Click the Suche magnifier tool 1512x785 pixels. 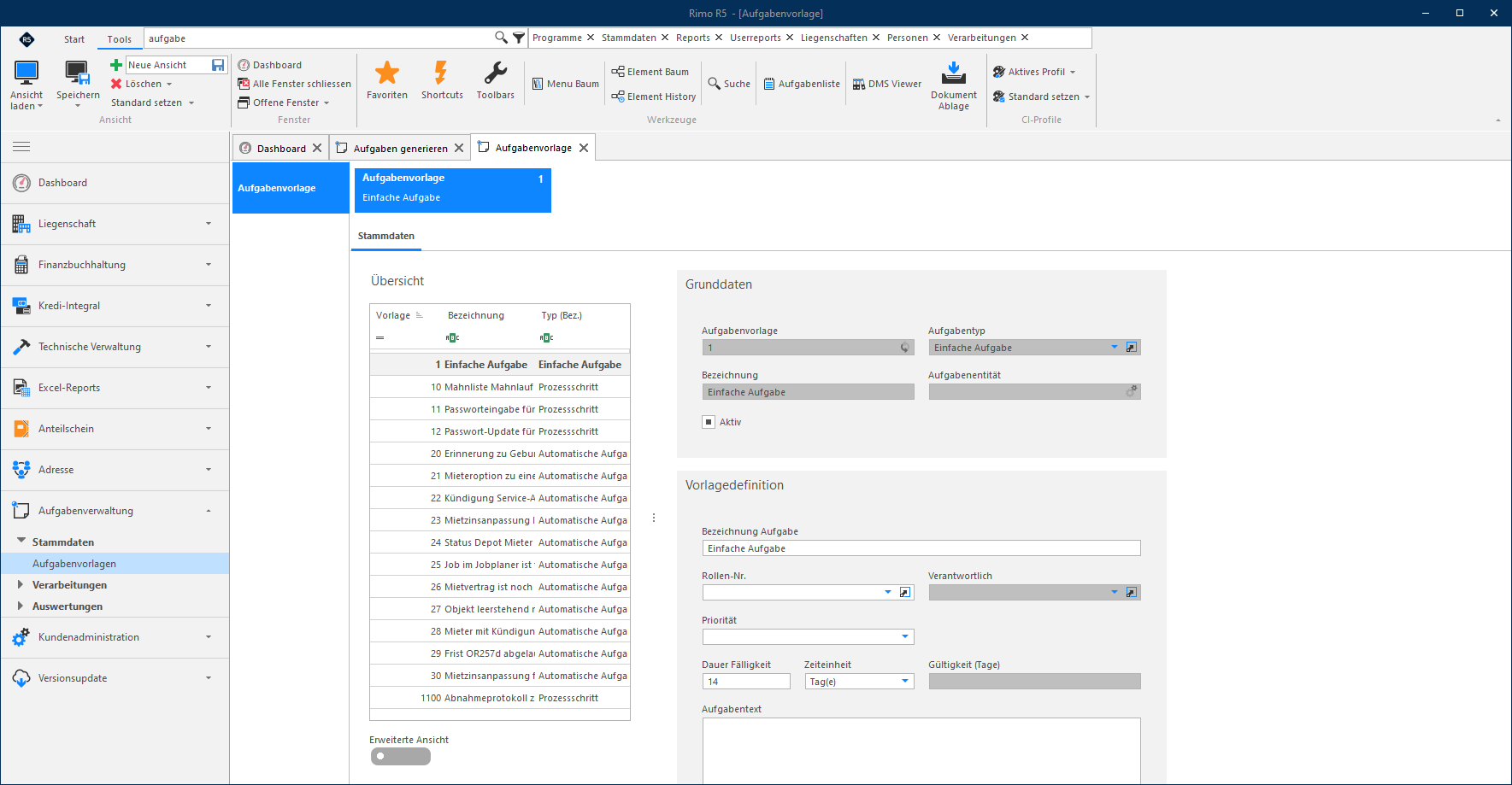point(729,84)
